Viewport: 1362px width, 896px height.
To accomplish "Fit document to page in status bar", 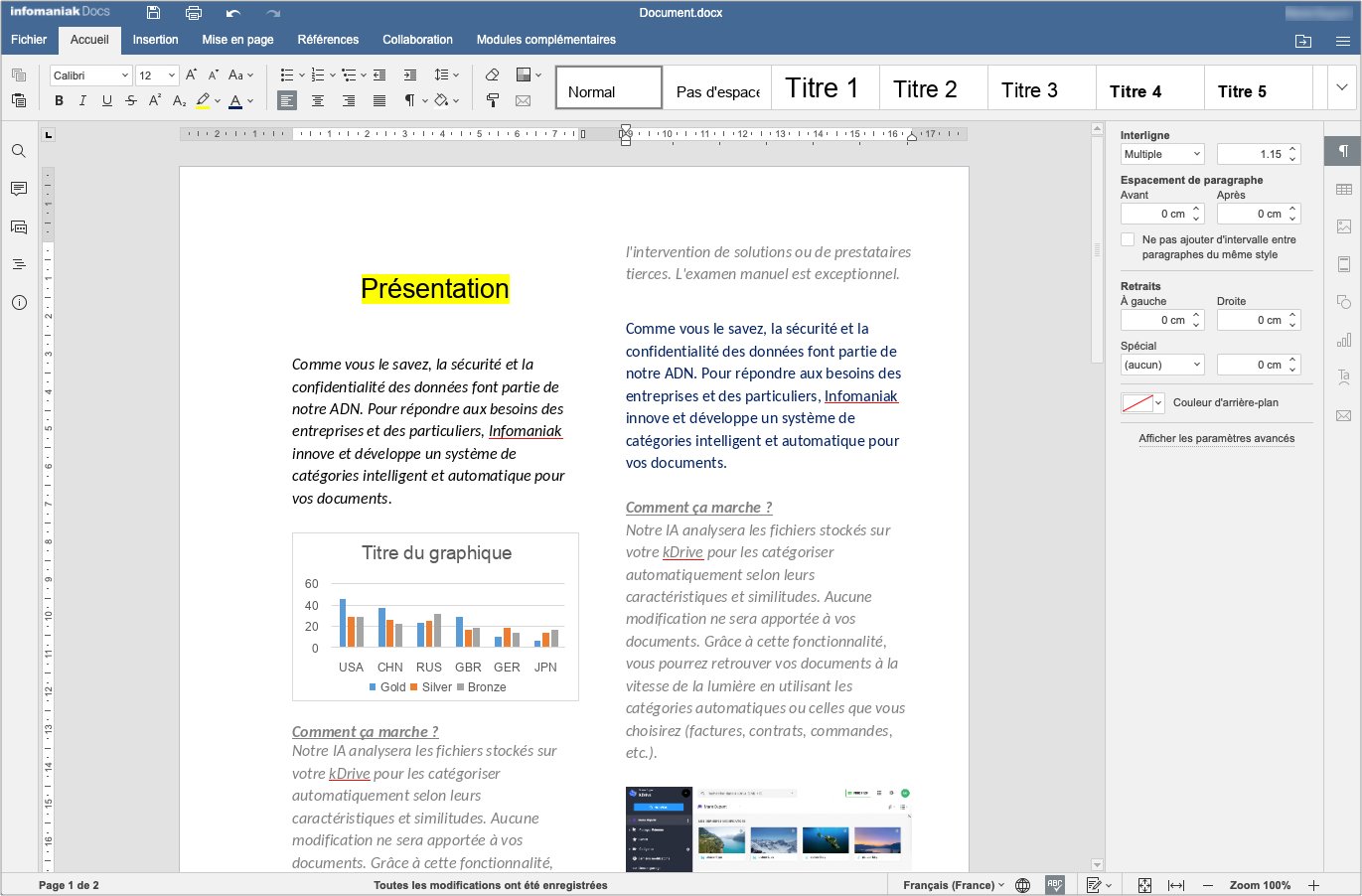I will click(1144, 885).
